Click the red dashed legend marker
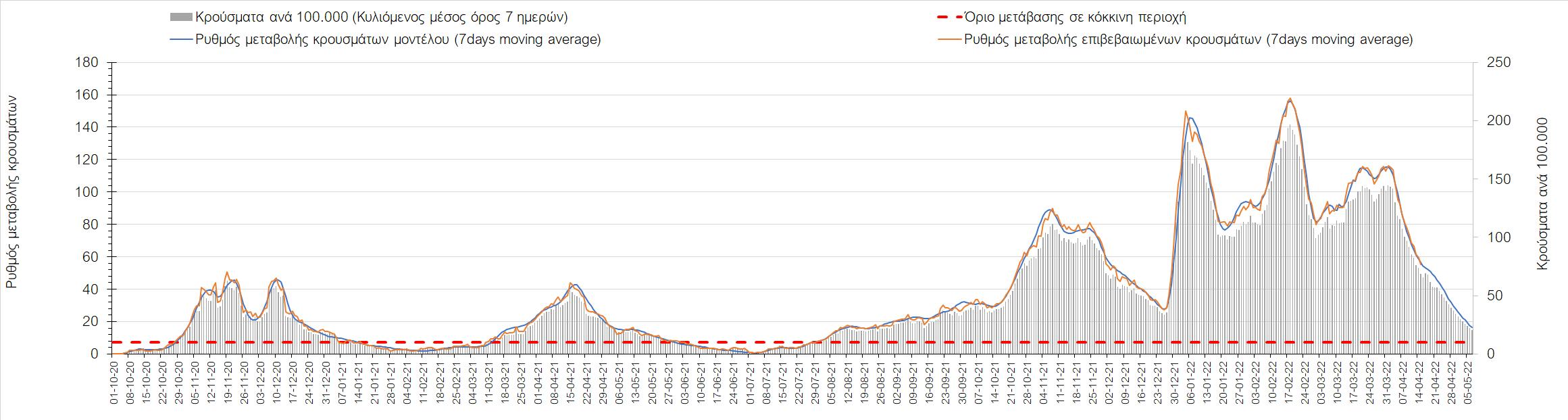The image size is (1568, 420). click(x=949, y=18)
